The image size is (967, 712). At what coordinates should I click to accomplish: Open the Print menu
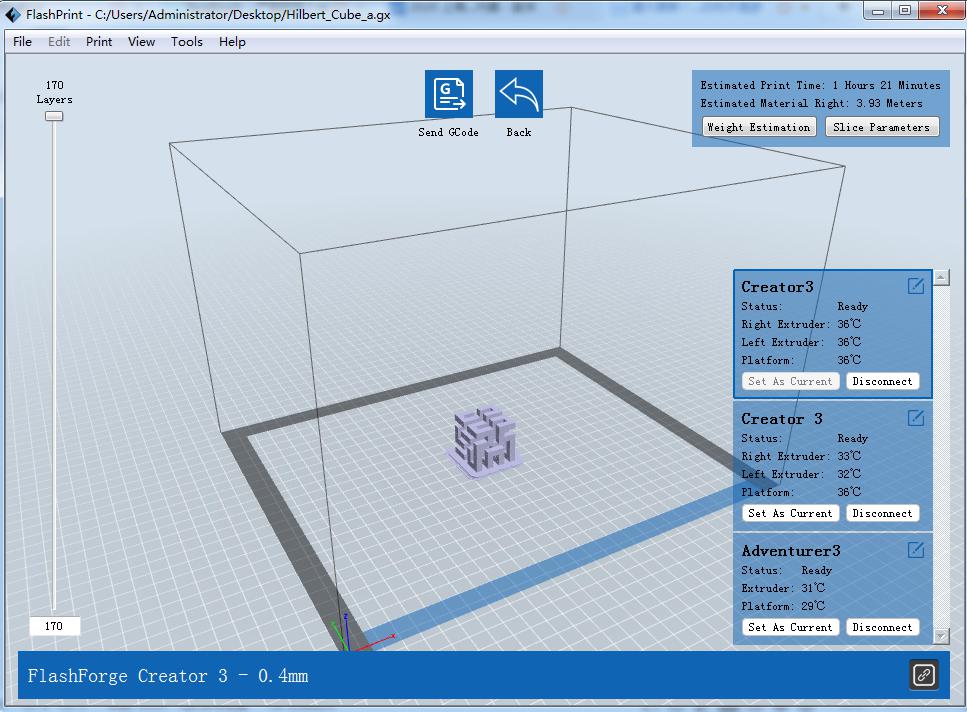pos(99,41)
